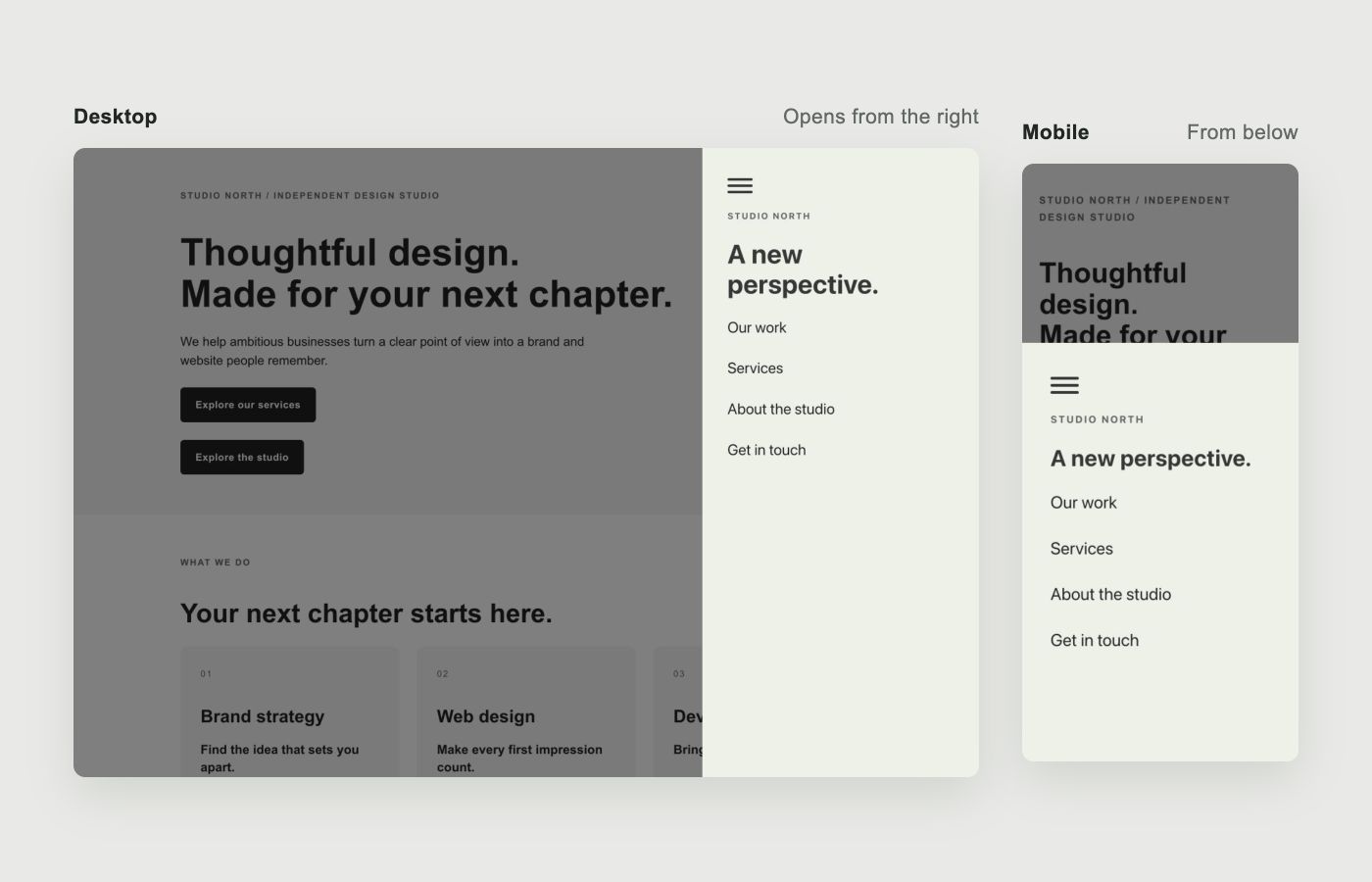Click the 'Desktop' preview label
Viewport: 1372px width, 882px height.
(x=116, y=117)
